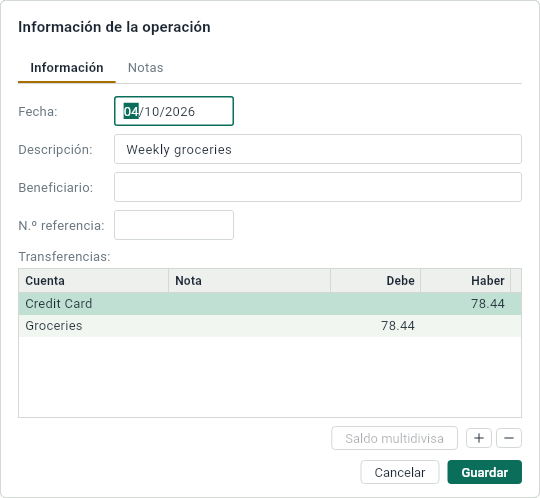The width and height of the screenshot is (540, 498).
Task: Remove selected transfer with minus button
Action: (509, 438)
